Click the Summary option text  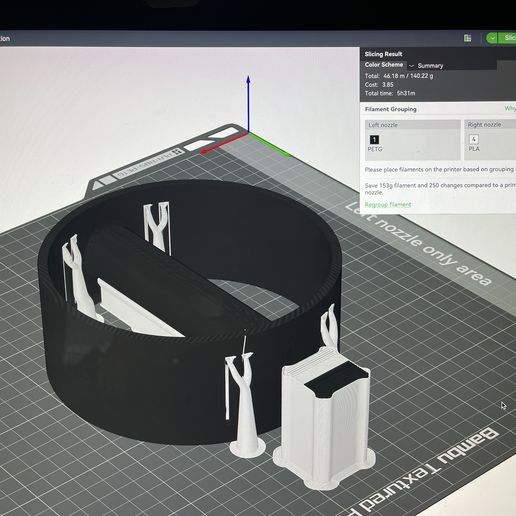[430, 66]
